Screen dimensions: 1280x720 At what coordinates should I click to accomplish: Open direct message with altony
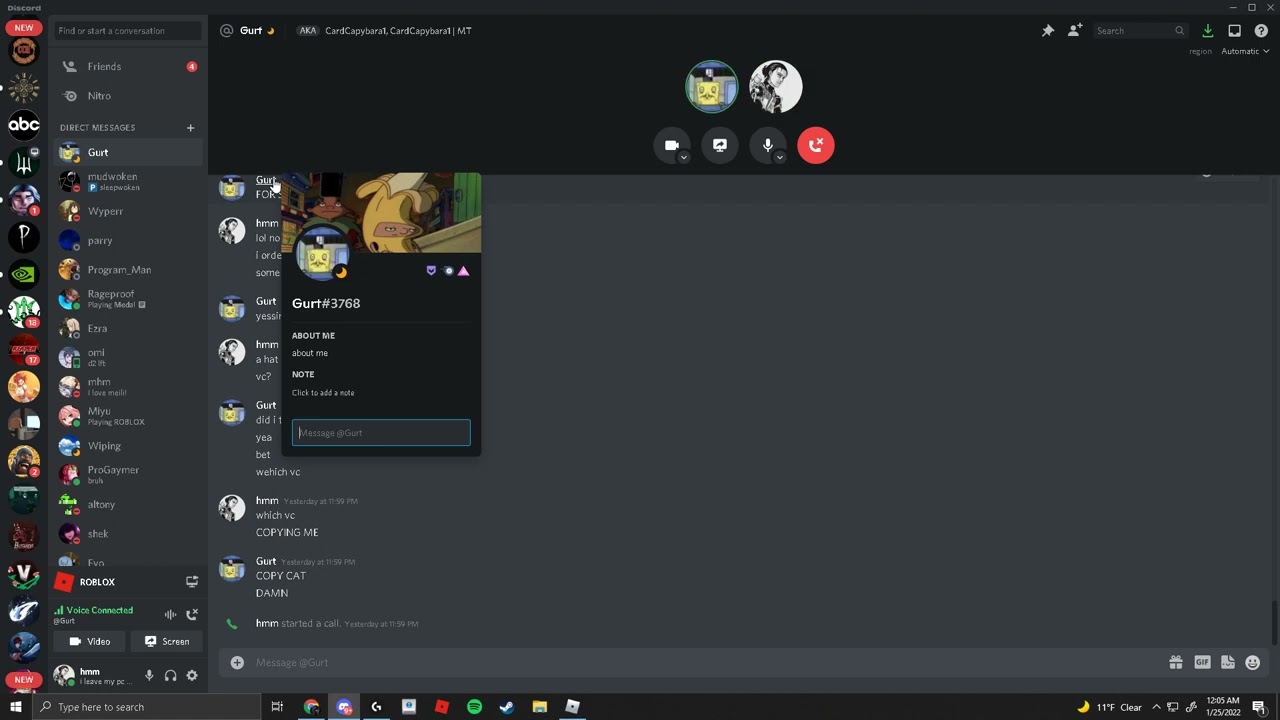[129, 504]
